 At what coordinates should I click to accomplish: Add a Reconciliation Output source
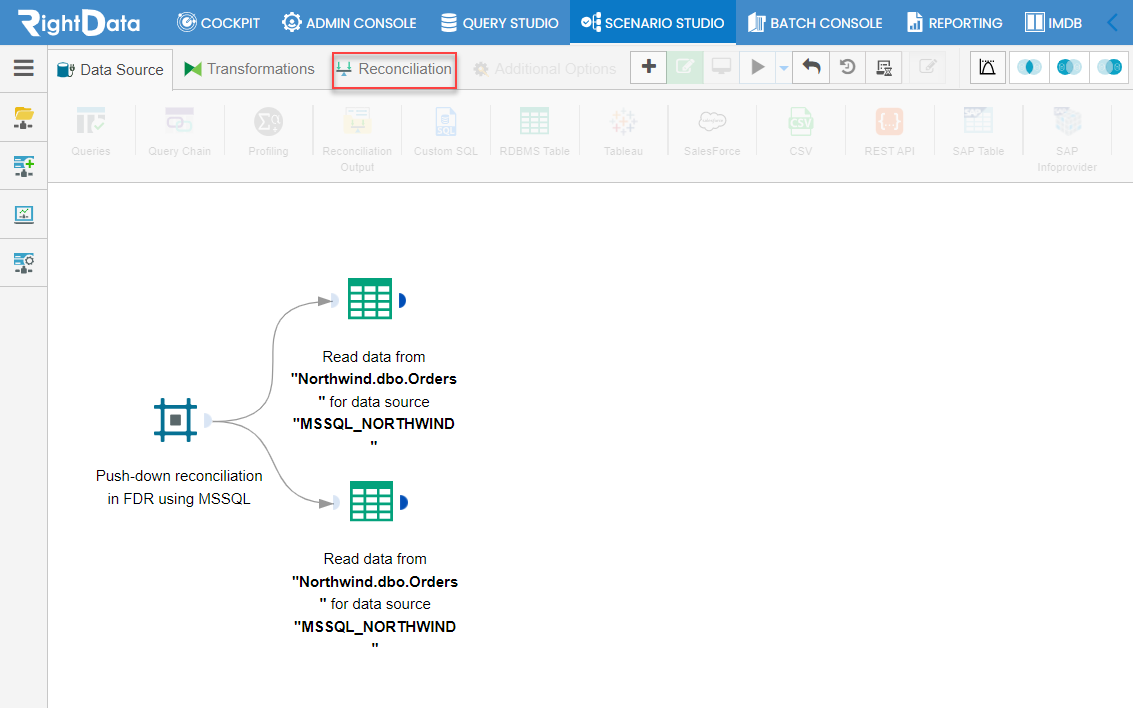coord(357,139)
